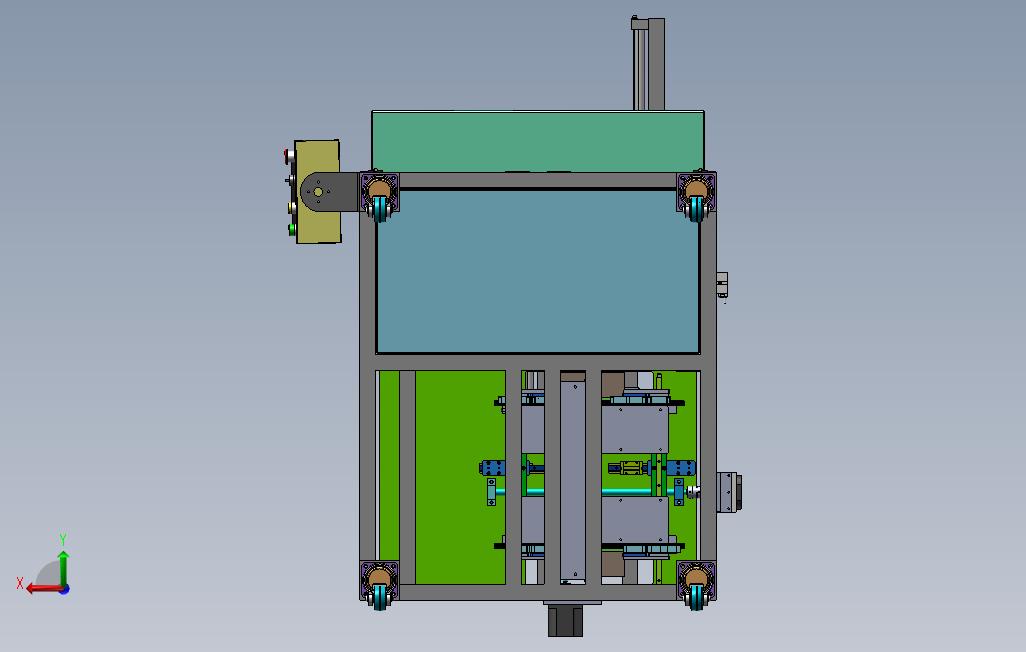Viewport: 1026px width, 652px height.
Task: Select the yellow control box beside the frame
Action: 318,191
